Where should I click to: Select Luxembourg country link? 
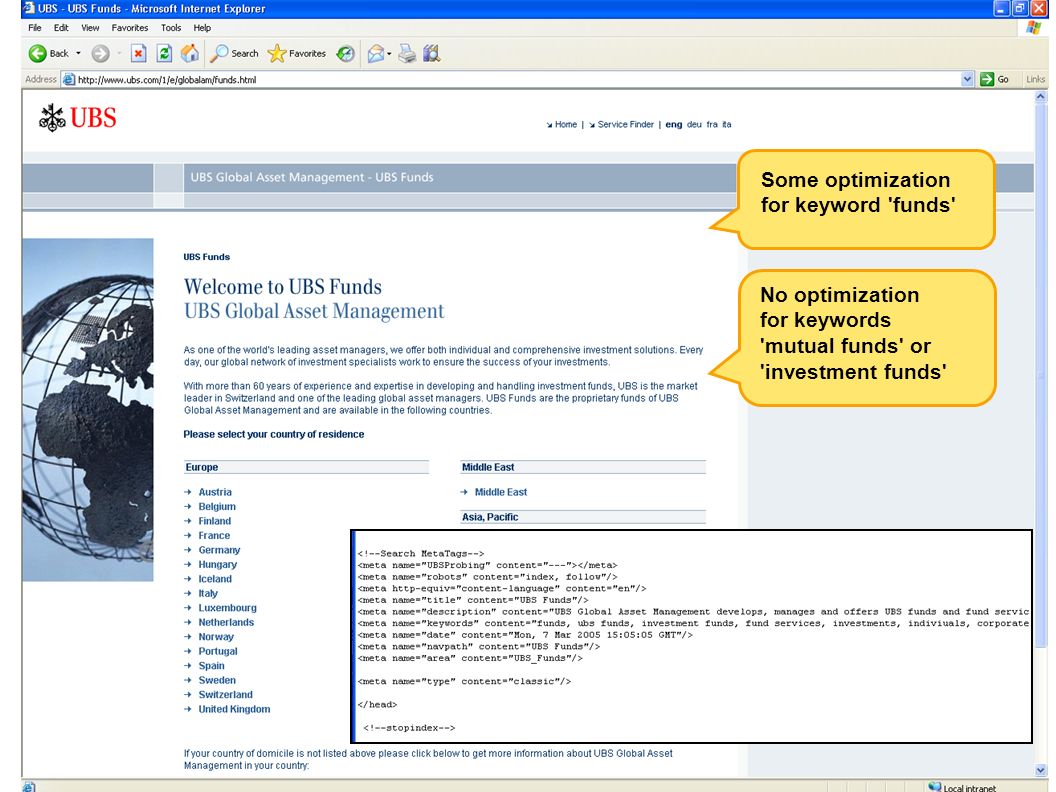click(x=227, y=608)
